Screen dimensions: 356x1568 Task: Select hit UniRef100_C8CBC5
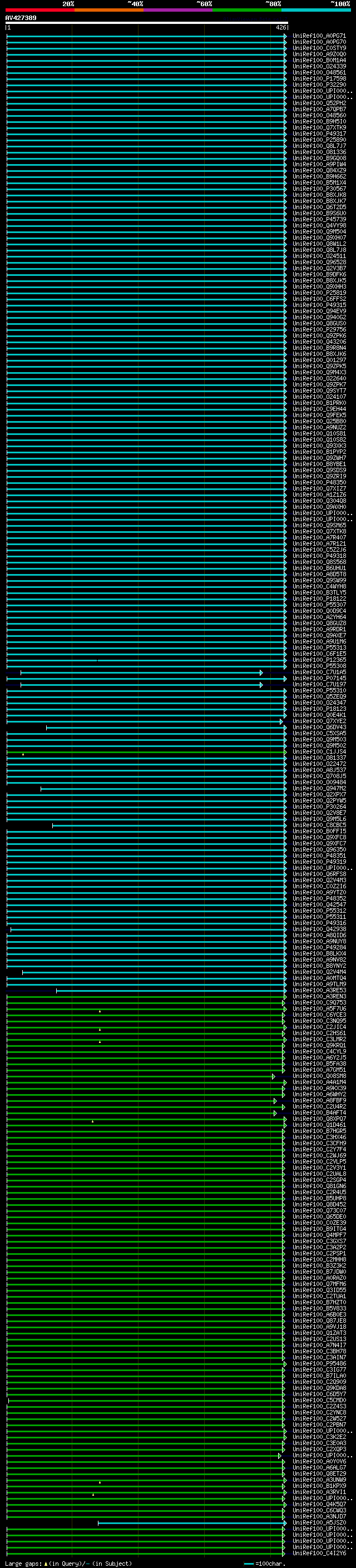(319, 825)
